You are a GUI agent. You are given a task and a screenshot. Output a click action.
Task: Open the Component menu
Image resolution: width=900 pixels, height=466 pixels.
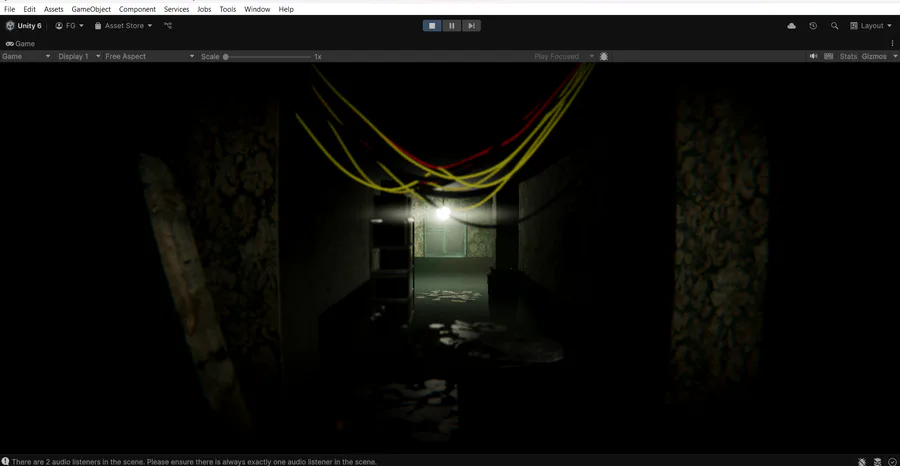point(137,9)
